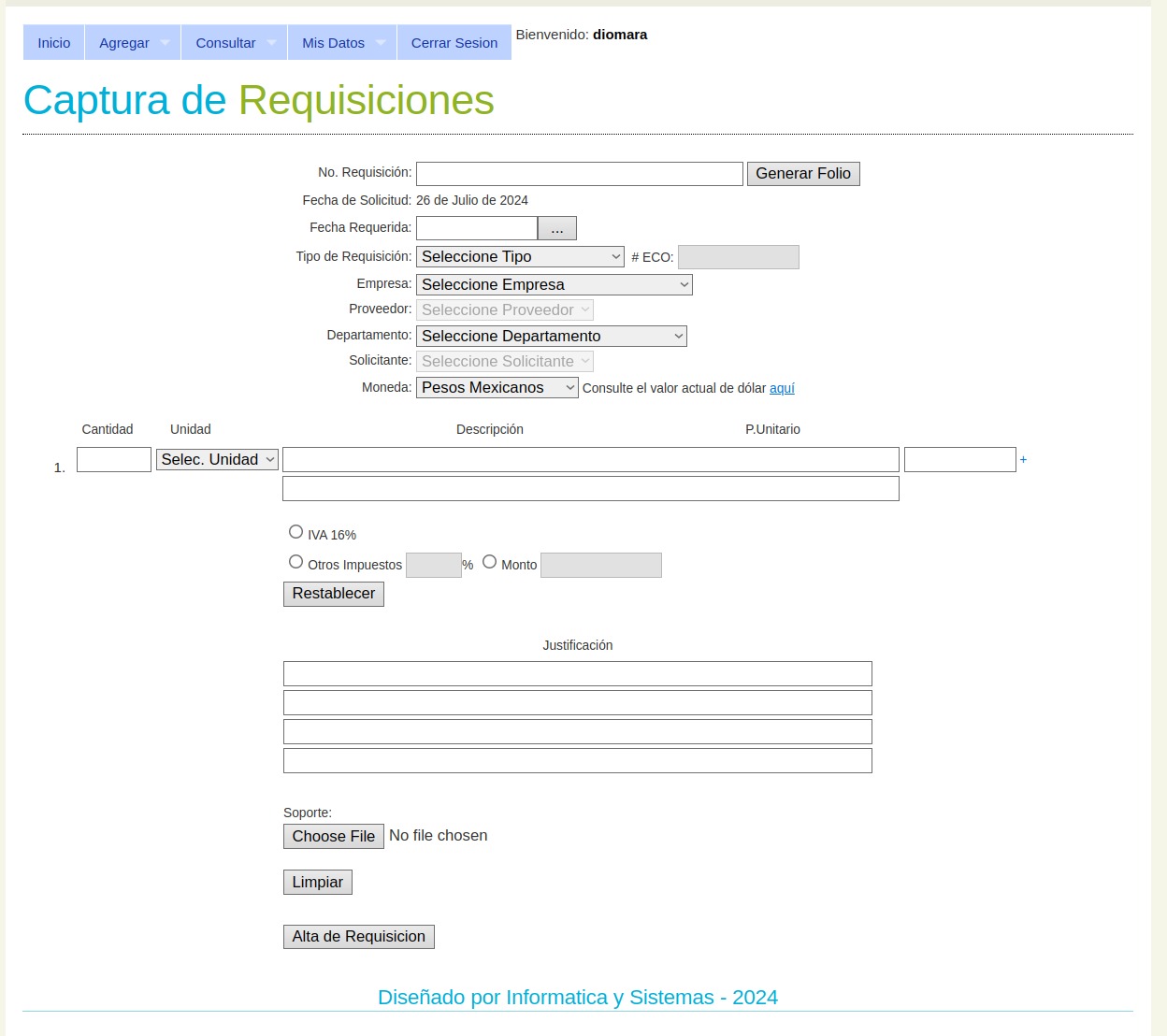This screenshot has width=1167, height=1036.
Task: Open the Consultar menu
Action: (x=234, y=43)
